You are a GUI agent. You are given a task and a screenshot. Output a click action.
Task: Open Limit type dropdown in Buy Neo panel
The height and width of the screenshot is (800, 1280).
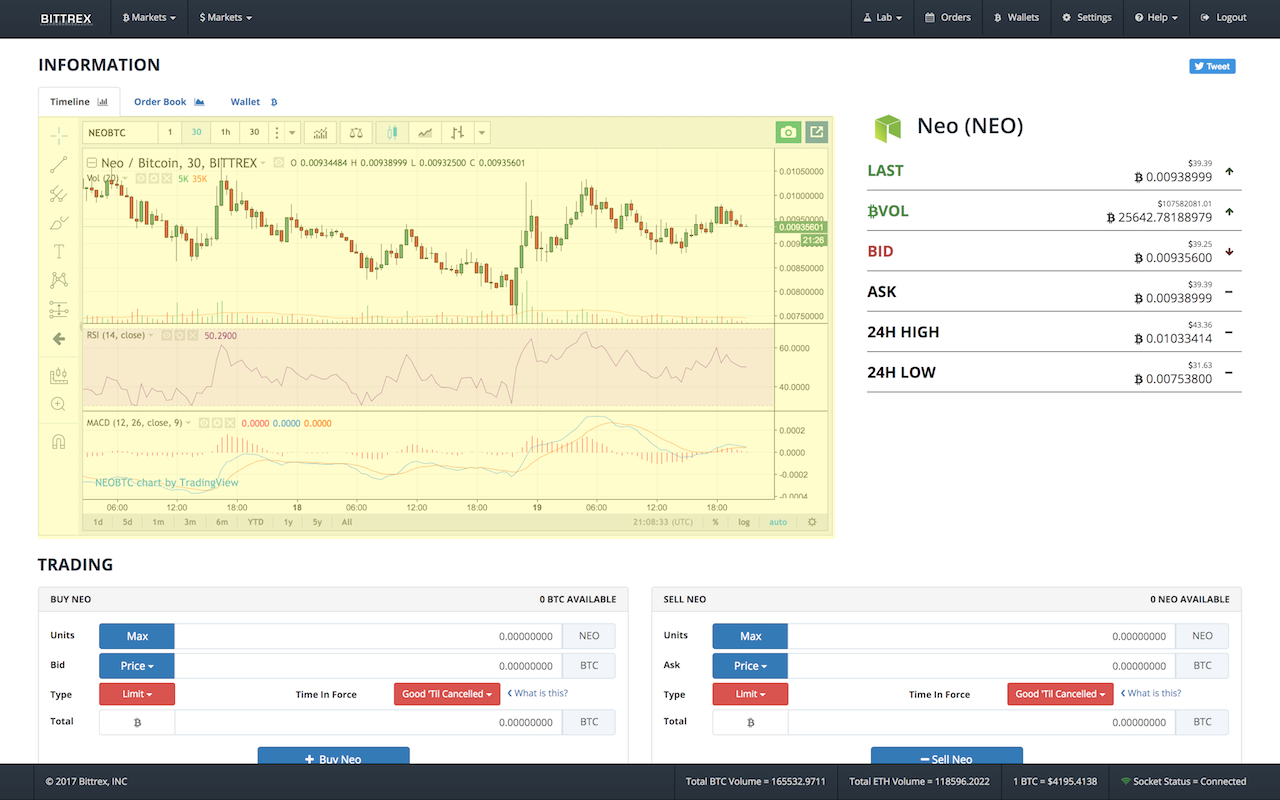(137, 694)
